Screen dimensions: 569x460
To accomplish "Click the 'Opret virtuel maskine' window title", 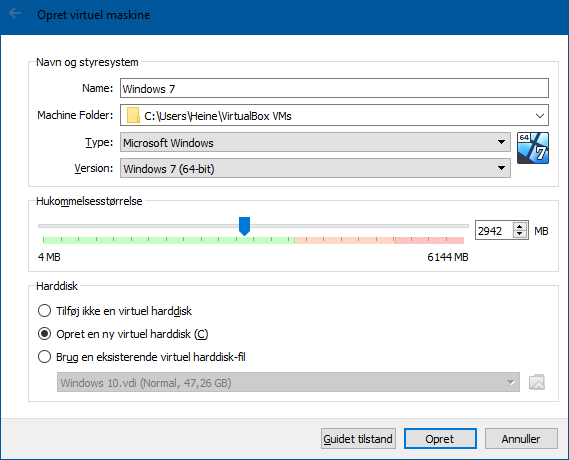I will (x=94, y=15).
